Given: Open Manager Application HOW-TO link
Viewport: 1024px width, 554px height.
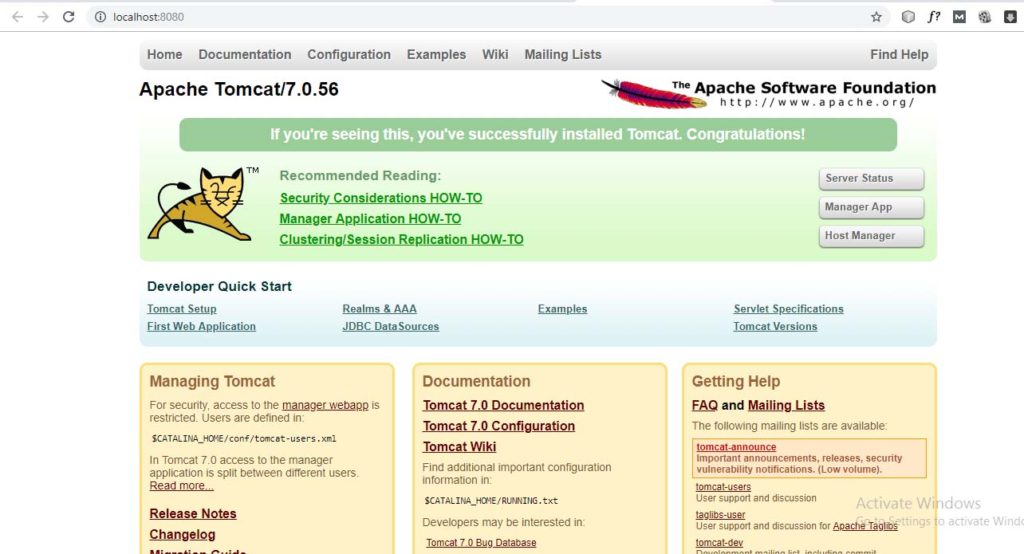Looking at the screenshot, I should 370,219.
